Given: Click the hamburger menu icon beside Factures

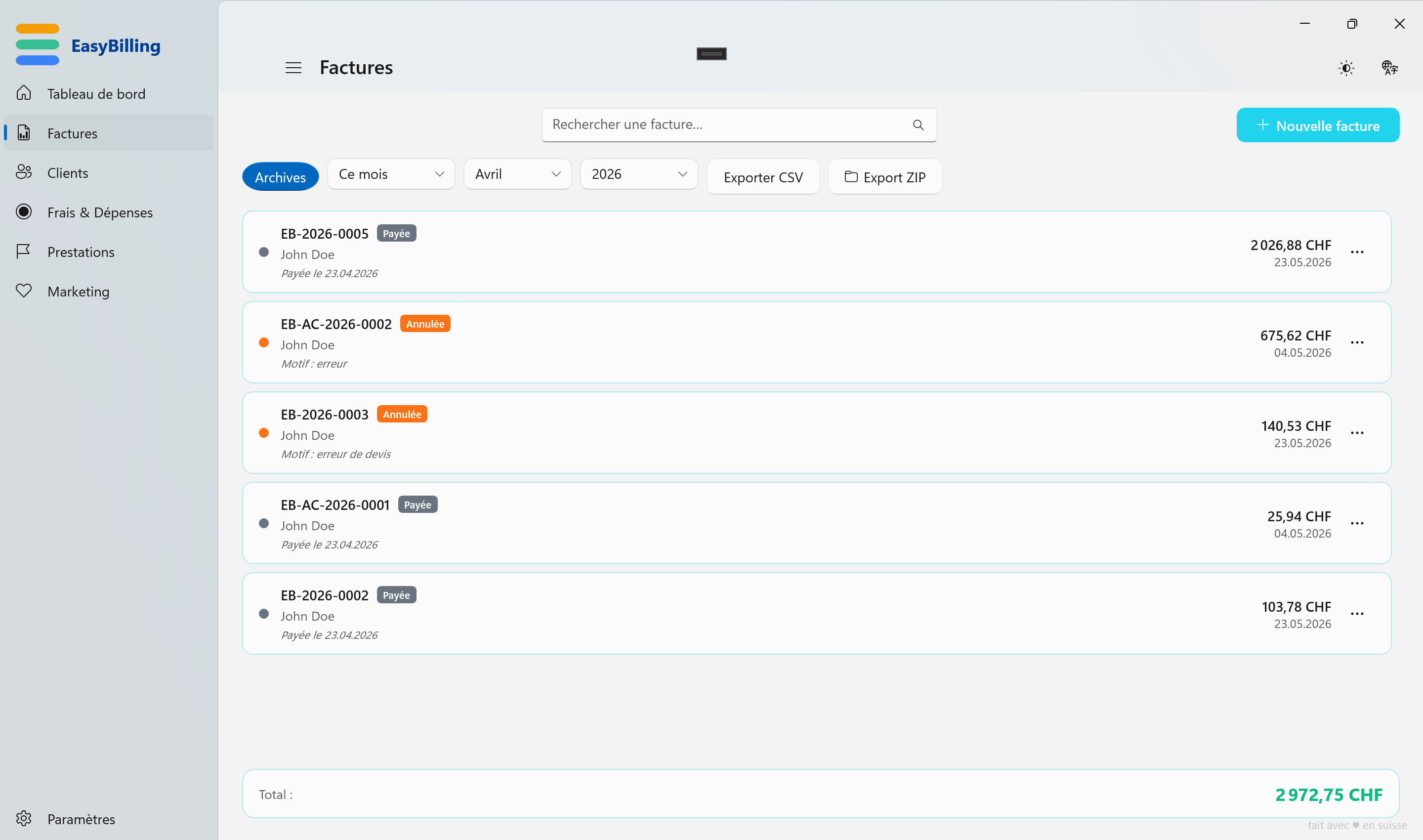Looking at the screenshot, I should click(x=293, y=68).
